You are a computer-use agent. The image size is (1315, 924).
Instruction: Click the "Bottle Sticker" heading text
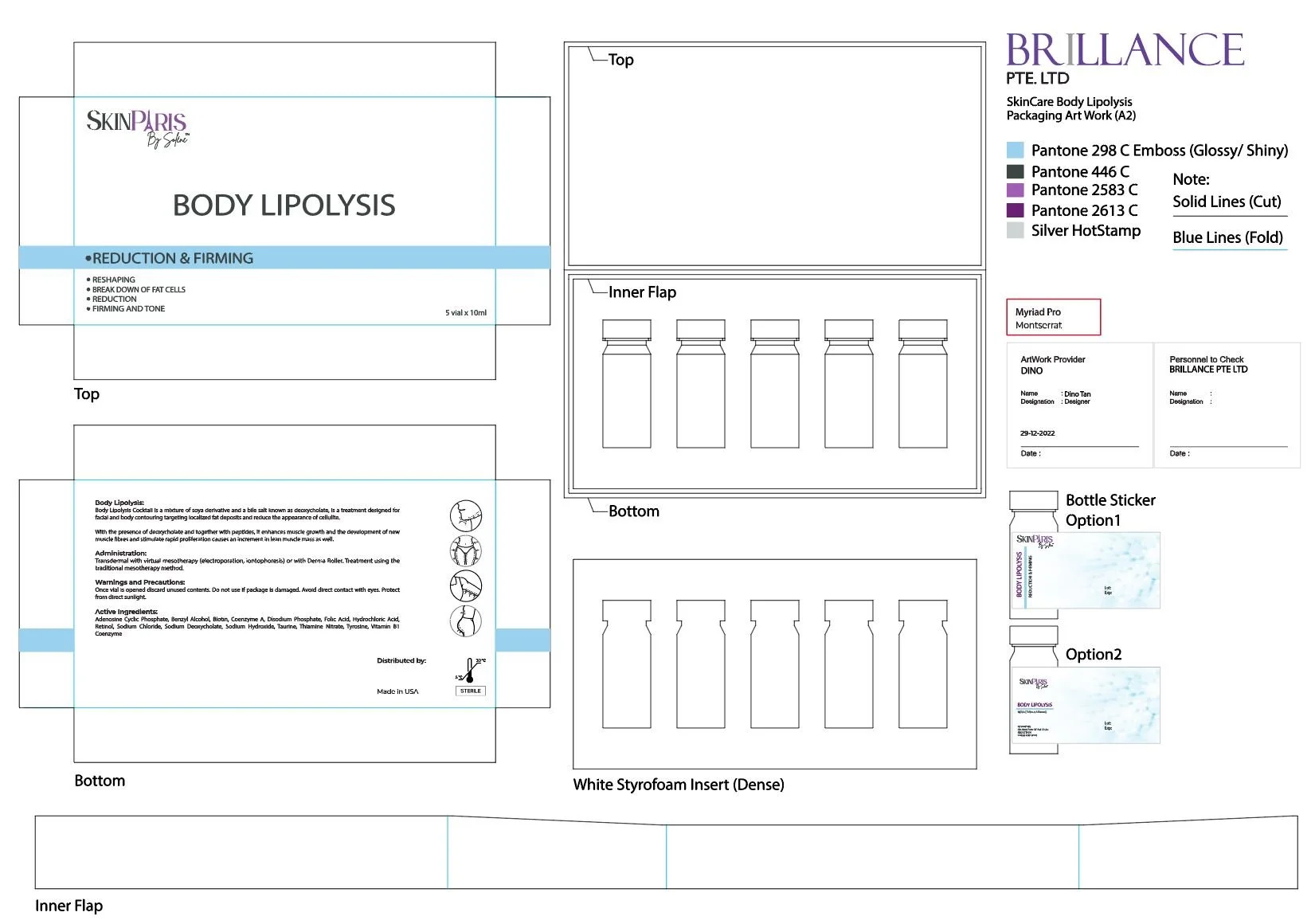1110,500
